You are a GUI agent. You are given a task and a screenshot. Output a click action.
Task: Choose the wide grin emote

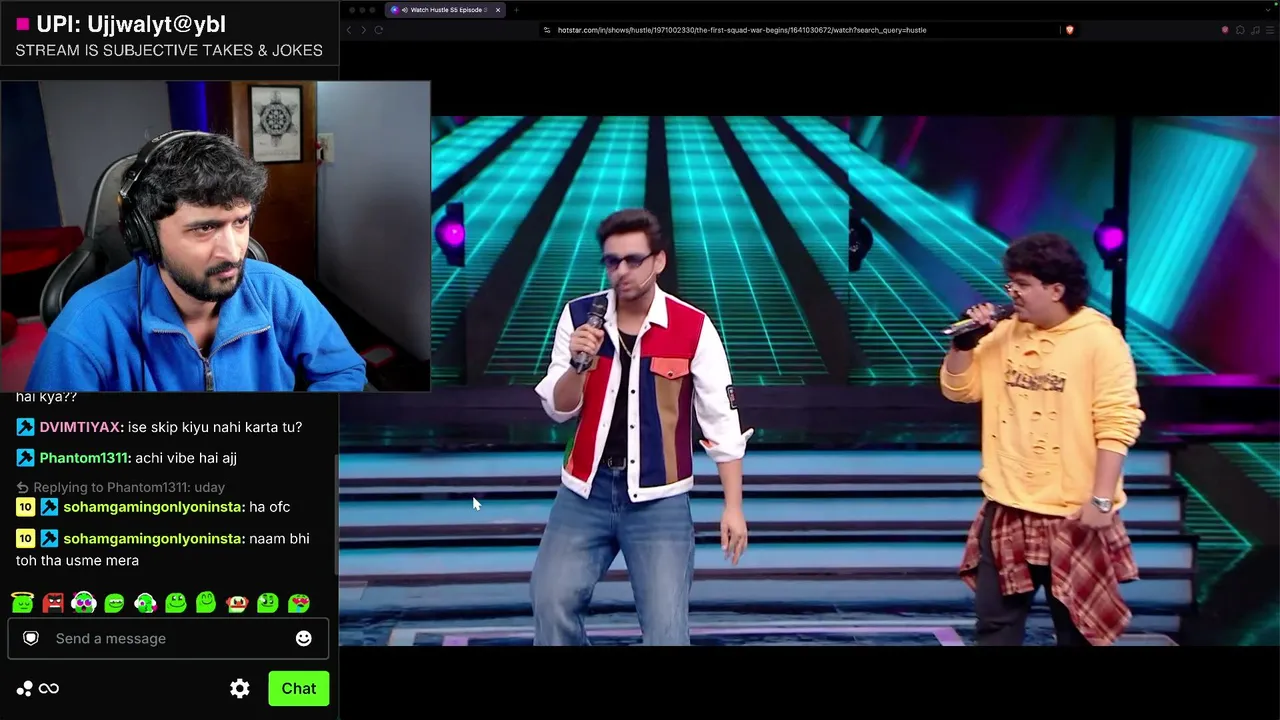[x=114, y=603]
